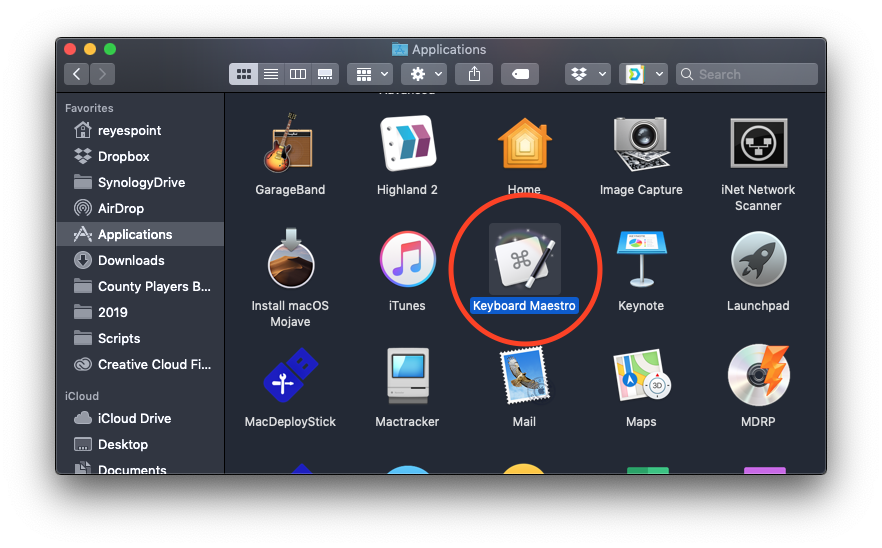Select iCloud Drive in sidebar

pos(140,419)
